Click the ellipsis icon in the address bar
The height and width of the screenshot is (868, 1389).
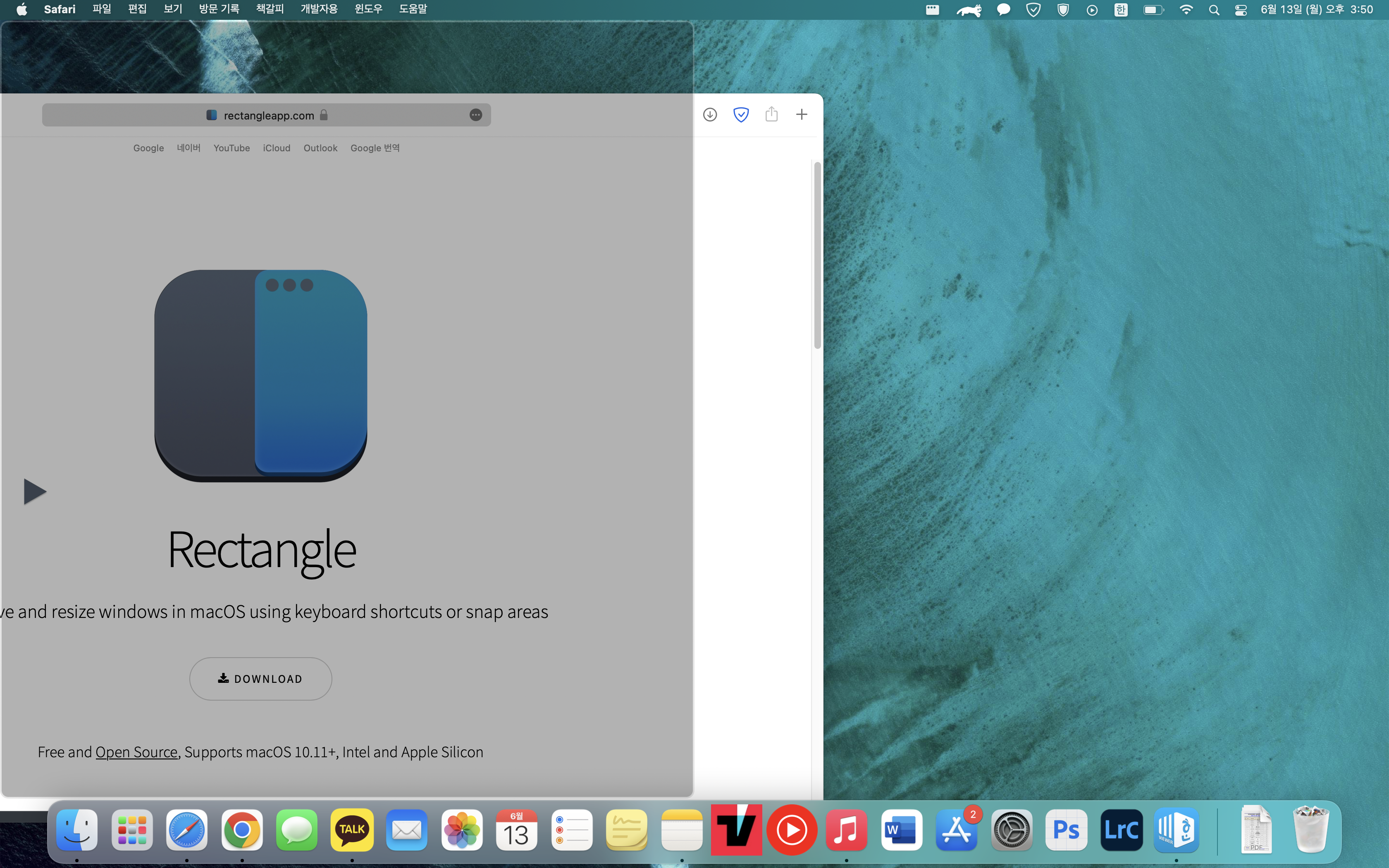(476, 115)
